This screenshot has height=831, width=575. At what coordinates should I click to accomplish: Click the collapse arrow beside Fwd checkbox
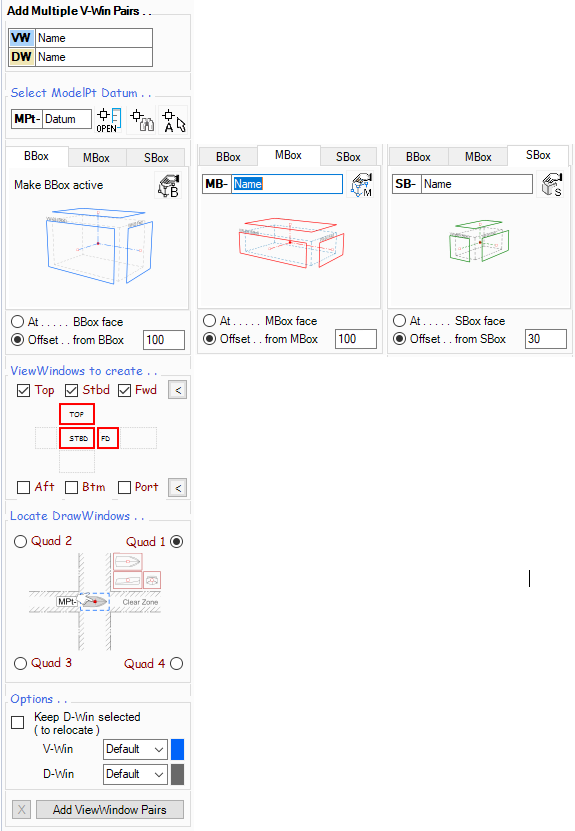tap(178, 391)
